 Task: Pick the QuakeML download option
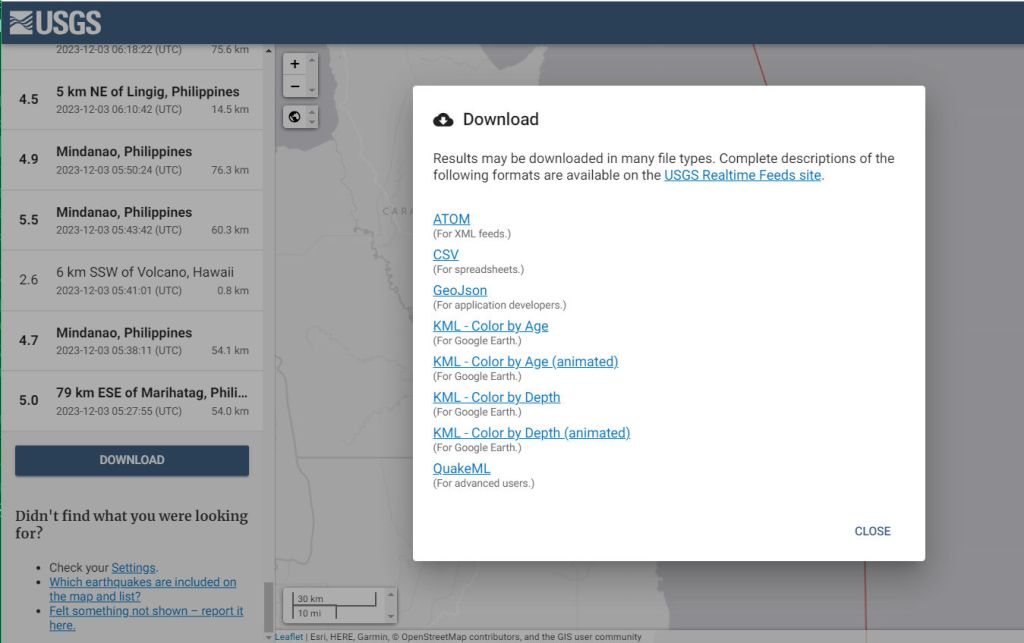tap(462, 469)
